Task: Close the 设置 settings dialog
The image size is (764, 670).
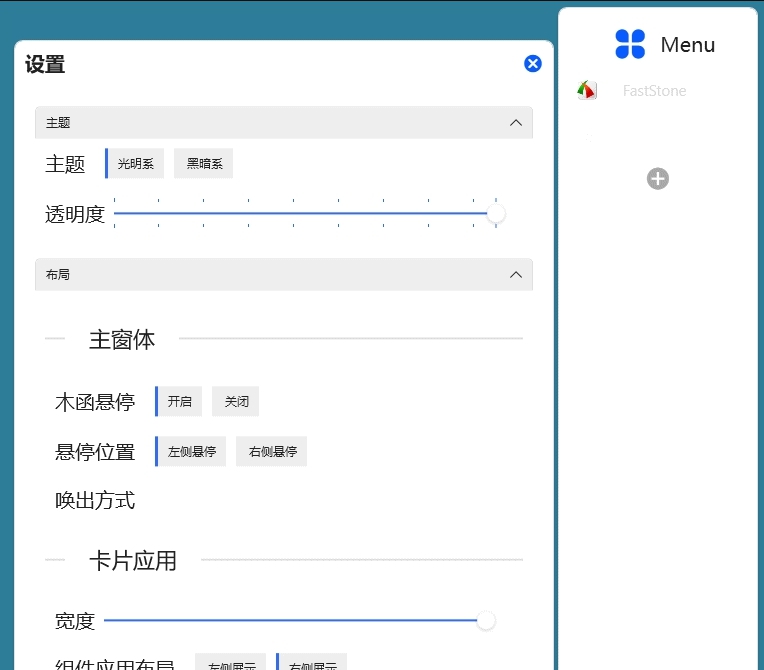Action: [533, 63]
